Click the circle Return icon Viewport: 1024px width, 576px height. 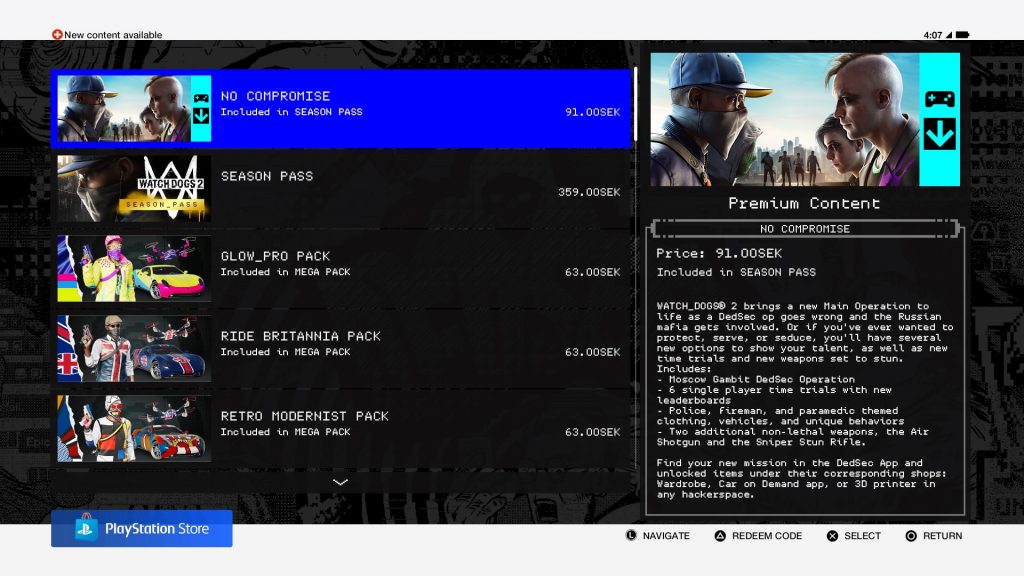911,536
